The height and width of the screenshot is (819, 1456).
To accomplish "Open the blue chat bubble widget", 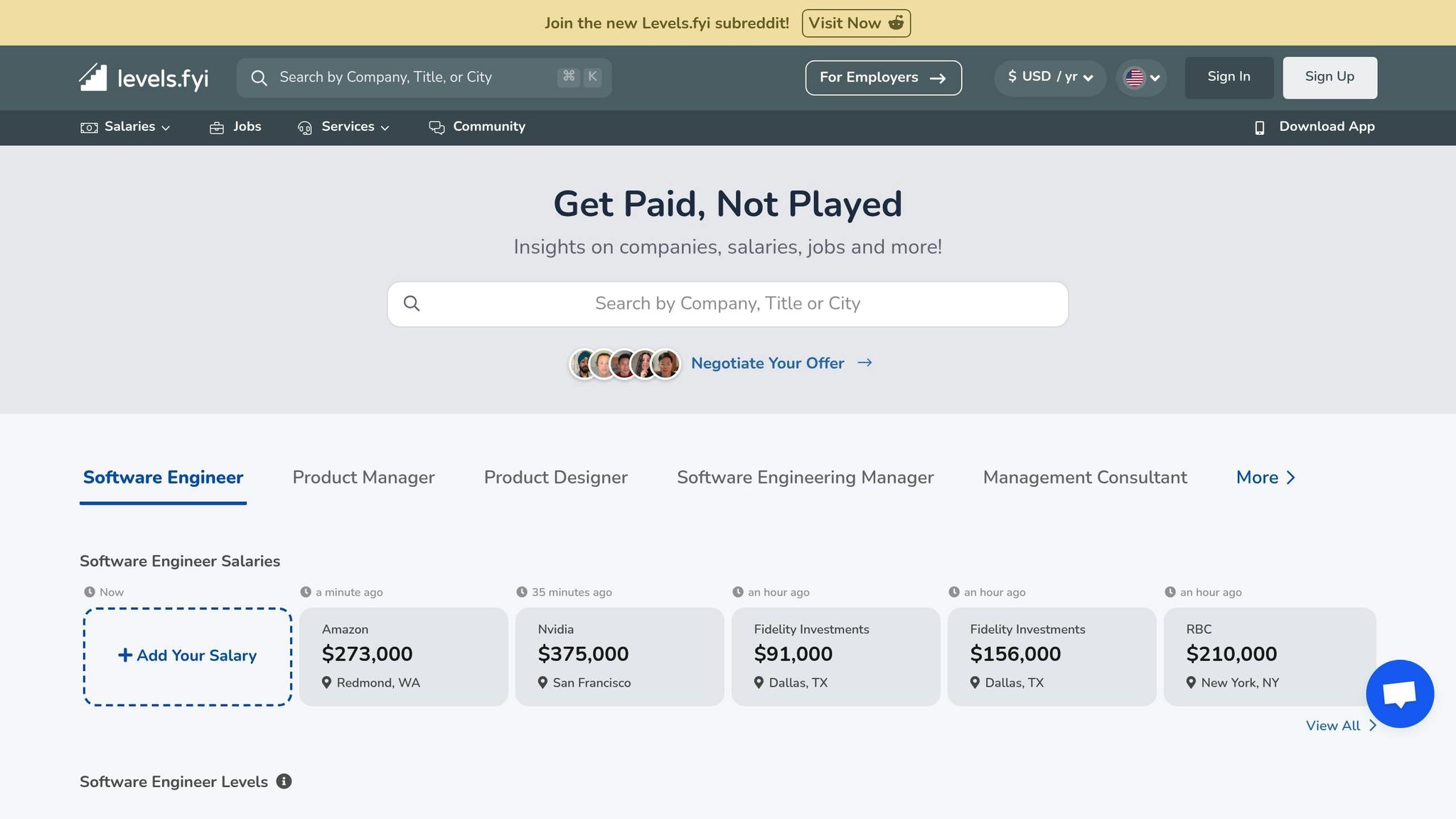I will [1400, 693].
